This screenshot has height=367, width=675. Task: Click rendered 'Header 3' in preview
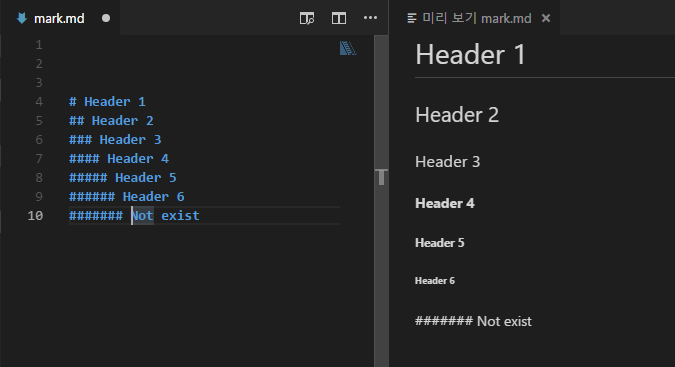447,162
